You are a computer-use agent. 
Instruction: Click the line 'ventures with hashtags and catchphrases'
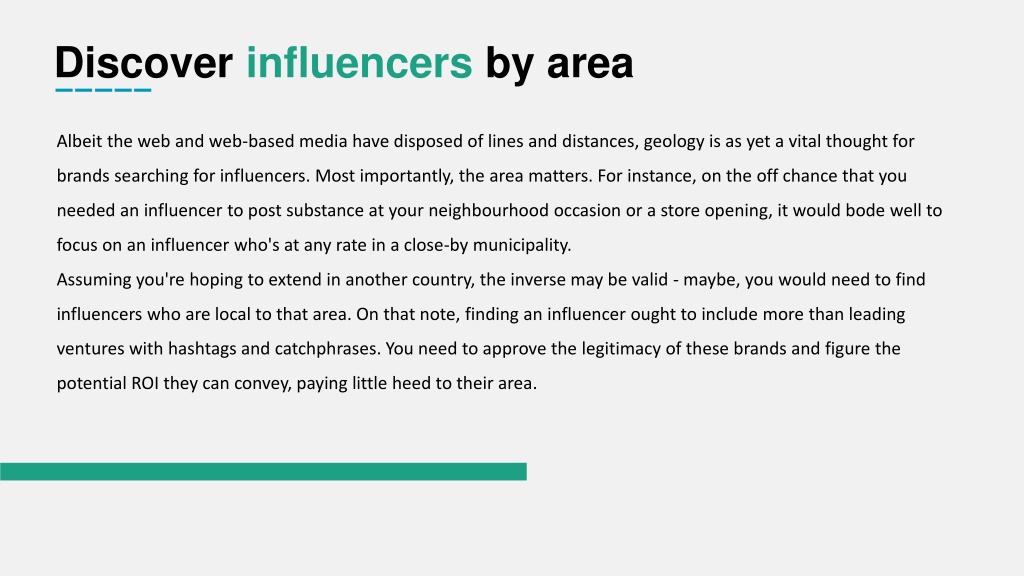click(478, 349)
